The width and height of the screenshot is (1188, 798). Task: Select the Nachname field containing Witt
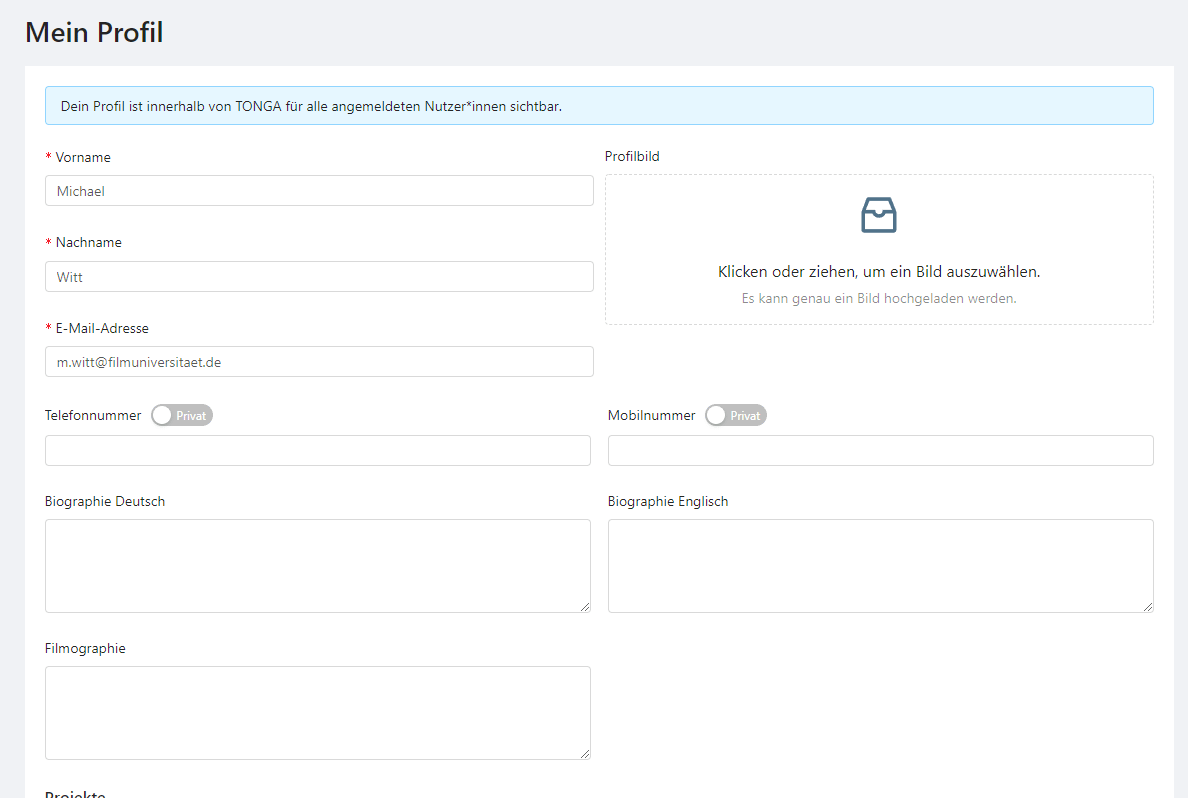(319, 277)
